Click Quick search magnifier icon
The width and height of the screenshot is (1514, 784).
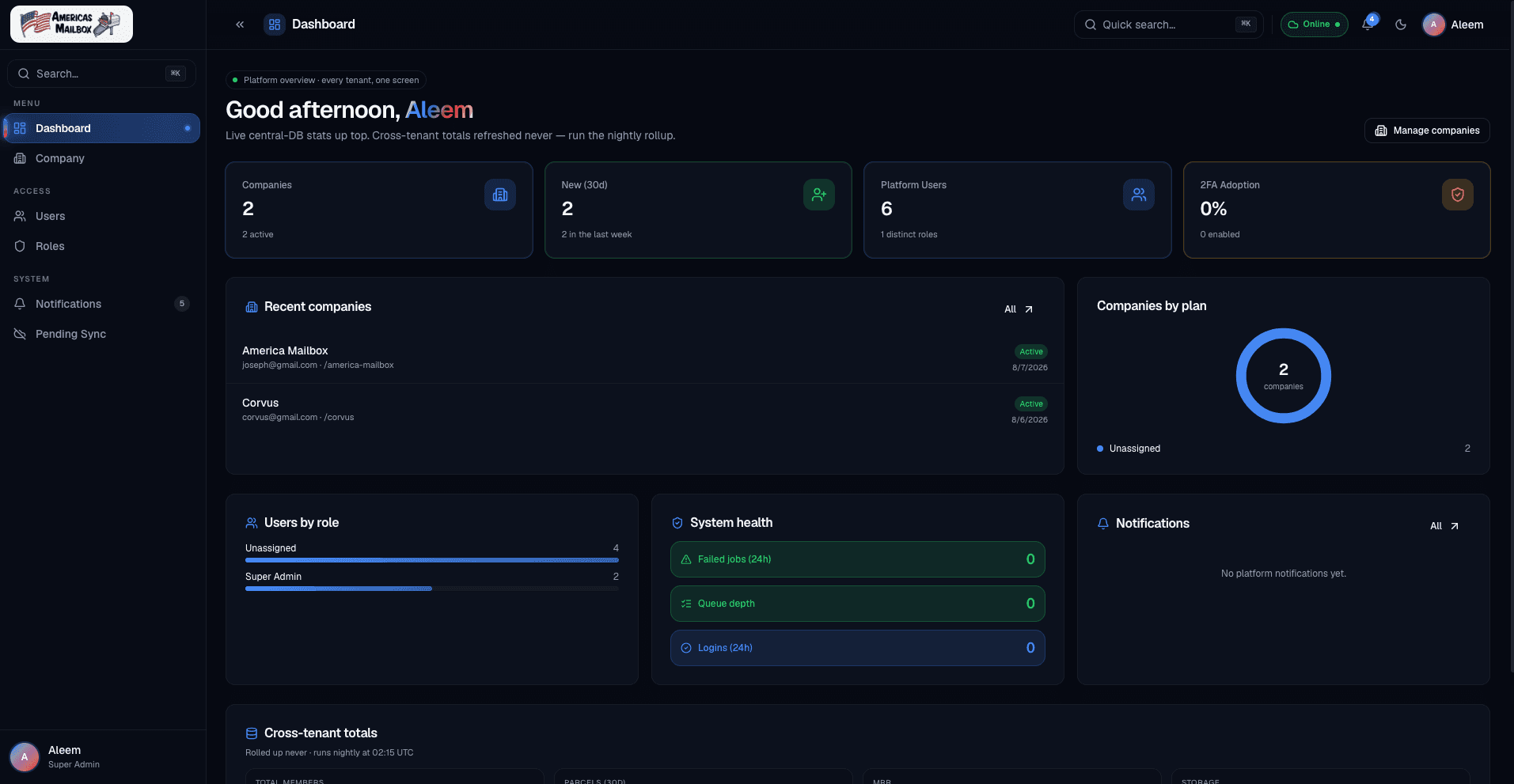[1091, 25]
